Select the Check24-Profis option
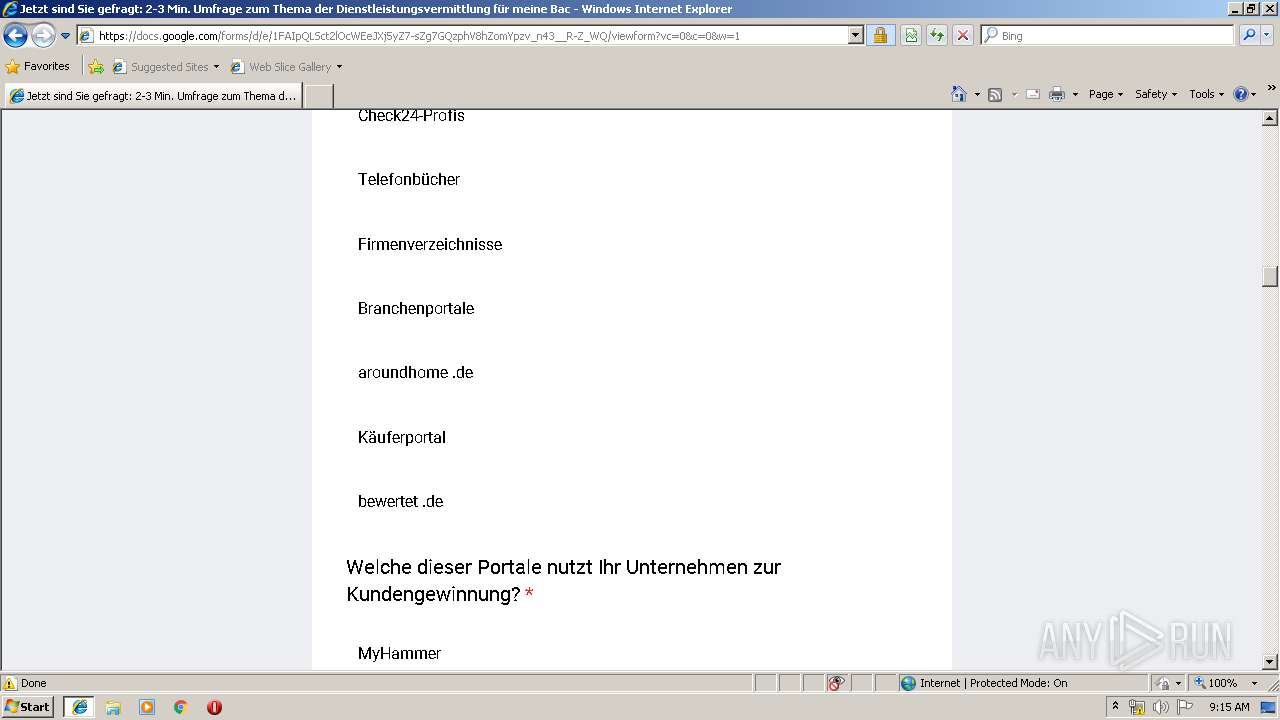The width and height of the screenshot is (1280, 720). coord(411,116)
